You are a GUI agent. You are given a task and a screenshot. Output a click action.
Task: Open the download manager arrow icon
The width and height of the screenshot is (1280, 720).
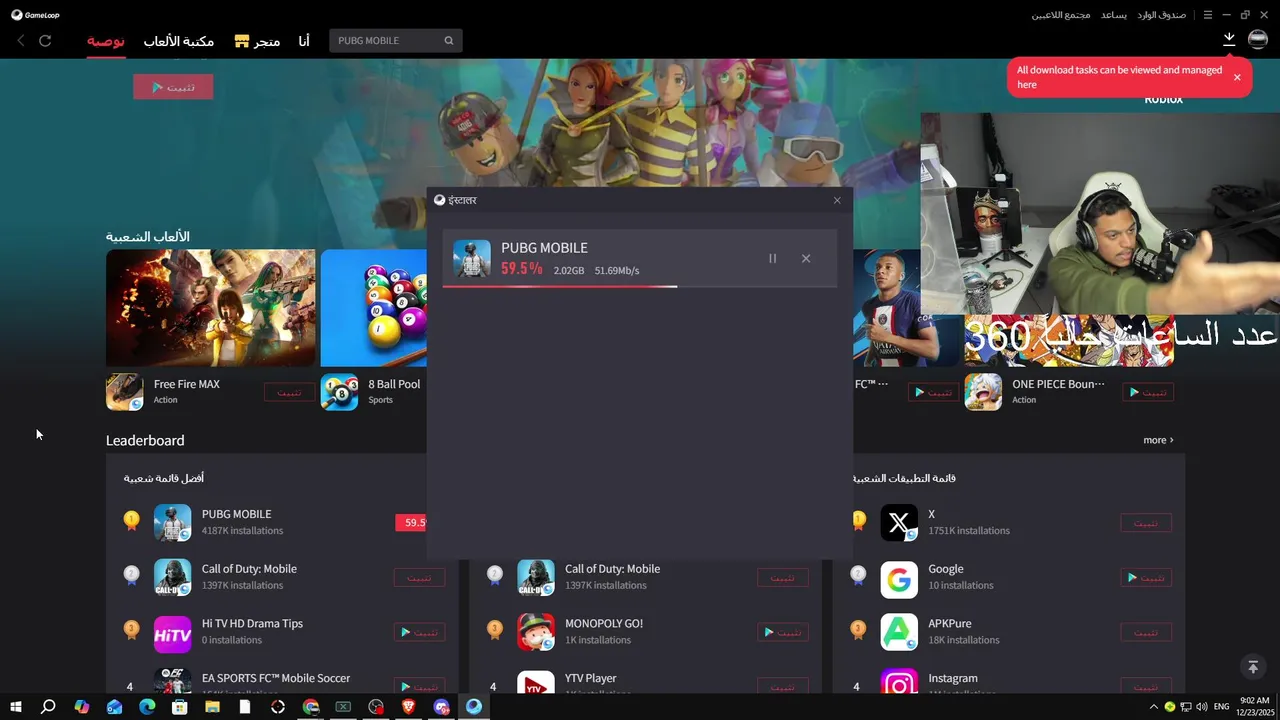point(1229,39)
